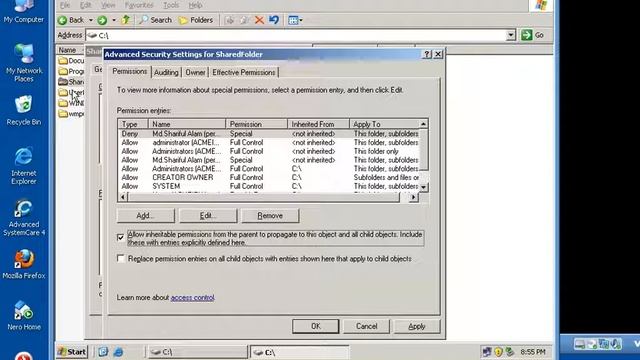Click the Go button beside address bar
Viewport: 640px width, 360px height.
(533, 35)
